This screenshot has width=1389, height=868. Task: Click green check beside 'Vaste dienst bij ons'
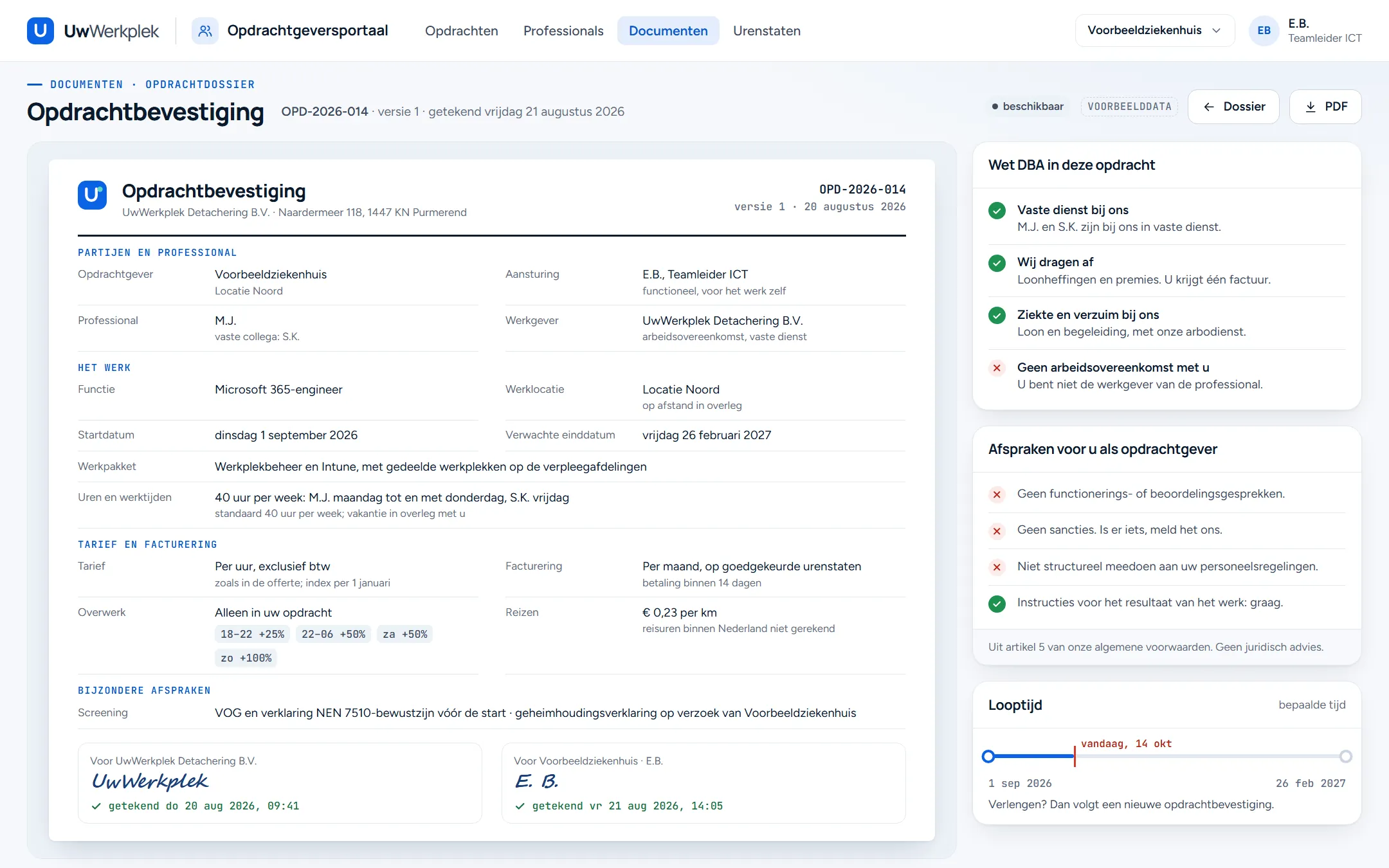(x=997, y=210)
